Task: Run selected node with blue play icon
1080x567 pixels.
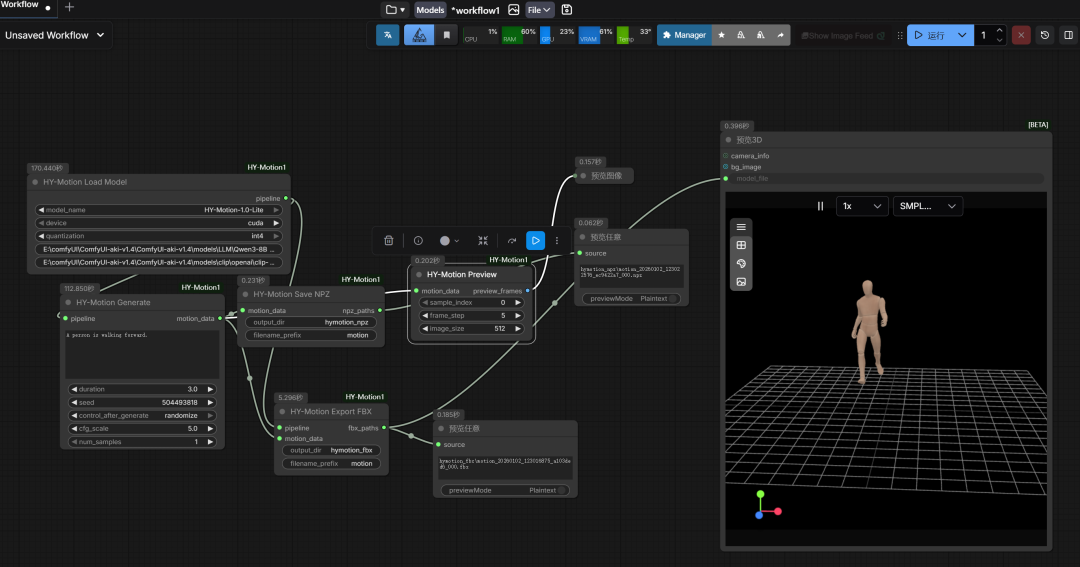Action: (x=535, y=240)
